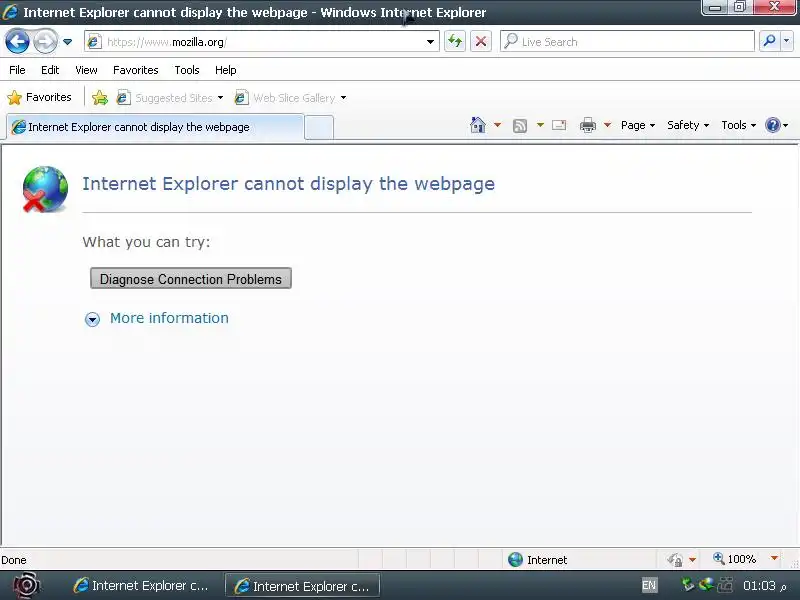Viewport: 800px width, 600px height.
Task: Expand the Home button dropdown arrow
Action: 497,125
